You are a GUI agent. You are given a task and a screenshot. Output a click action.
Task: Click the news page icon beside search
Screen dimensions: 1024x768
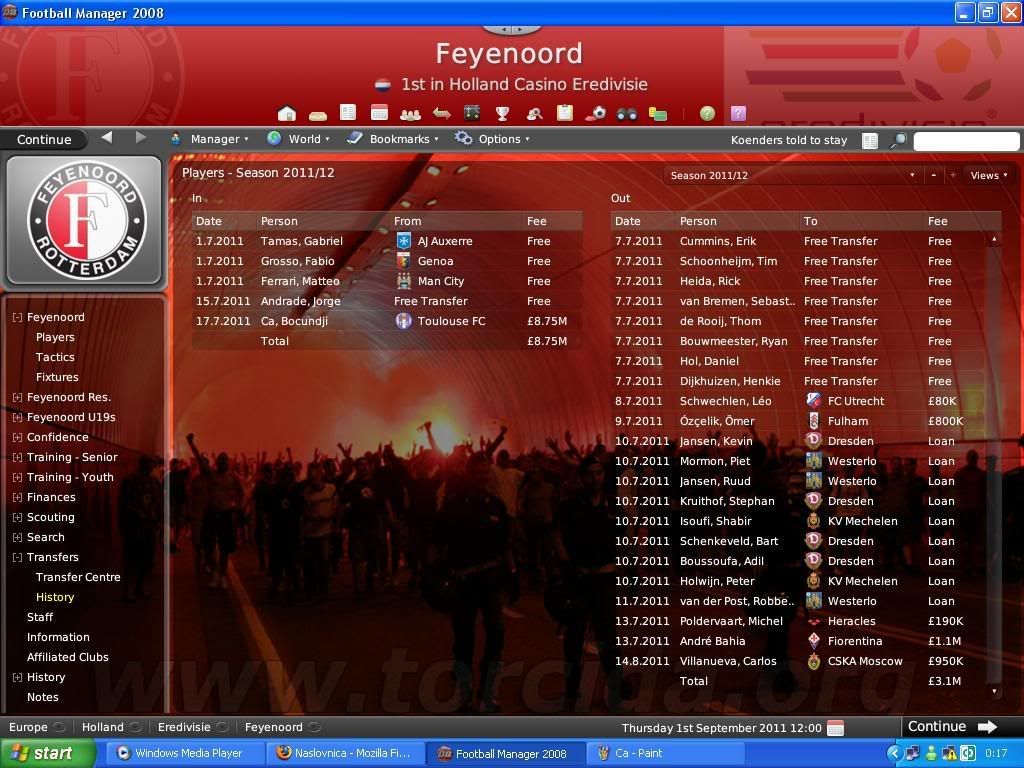pos(870,140)
